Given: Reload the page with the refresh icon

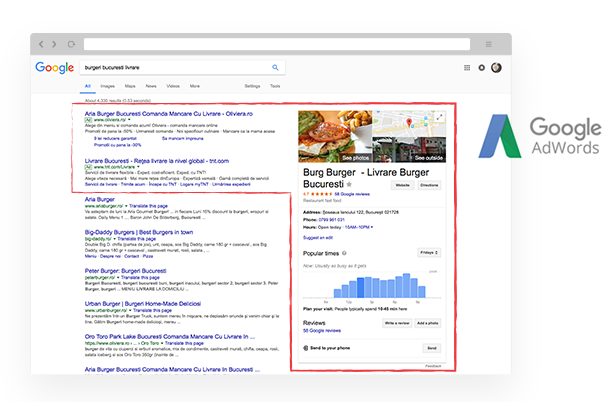Looking at the screenshot, I should coord(71,44).
